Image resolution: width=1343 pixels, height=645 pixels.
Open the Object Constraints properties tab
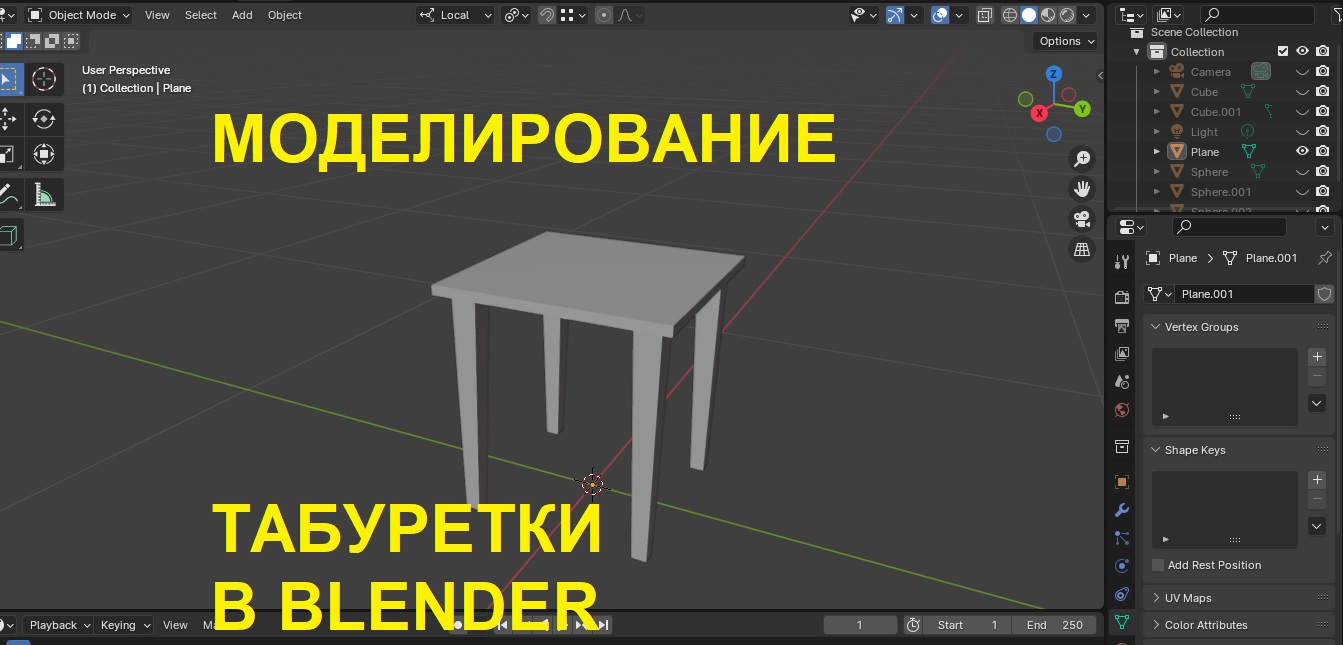point(1122,594)
